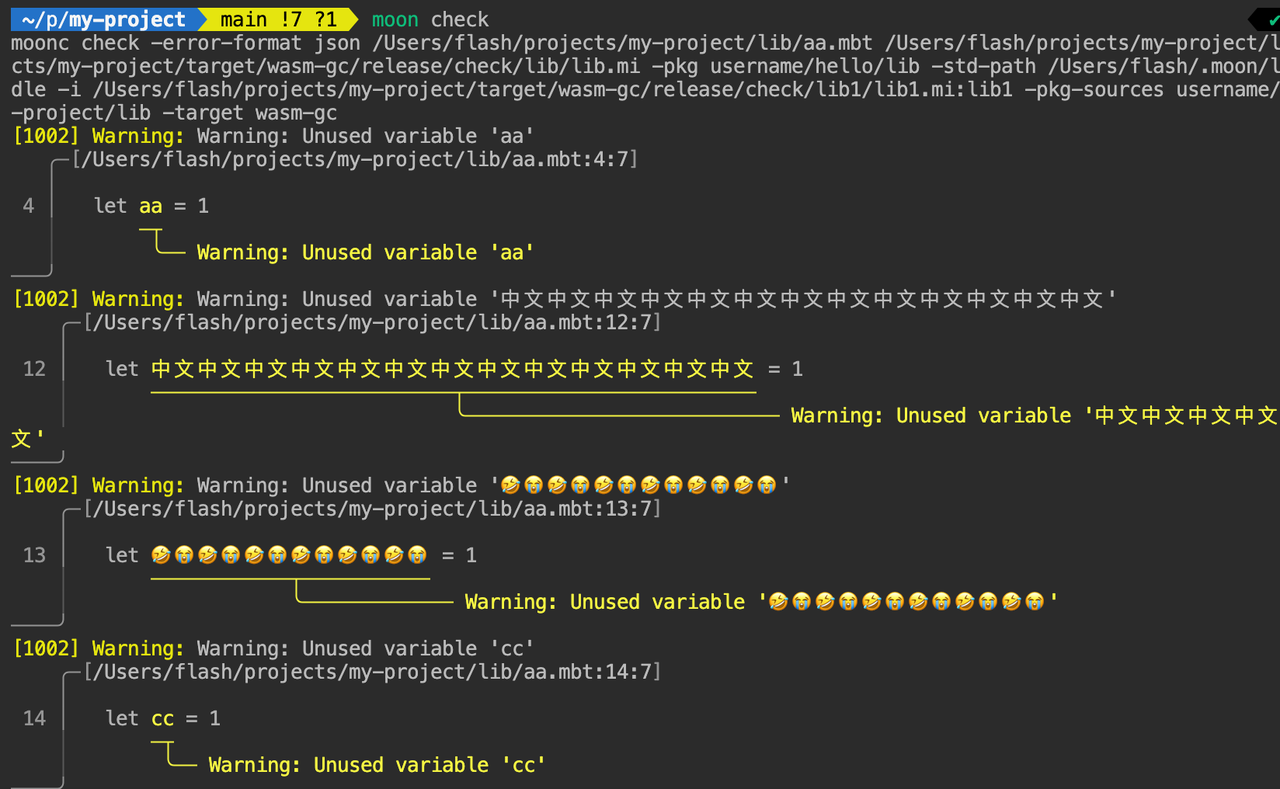Screen dimensions: 1280x789
Task: Click variable 'aa' in the 'let aa = 1' line
Action: [150, 206]
